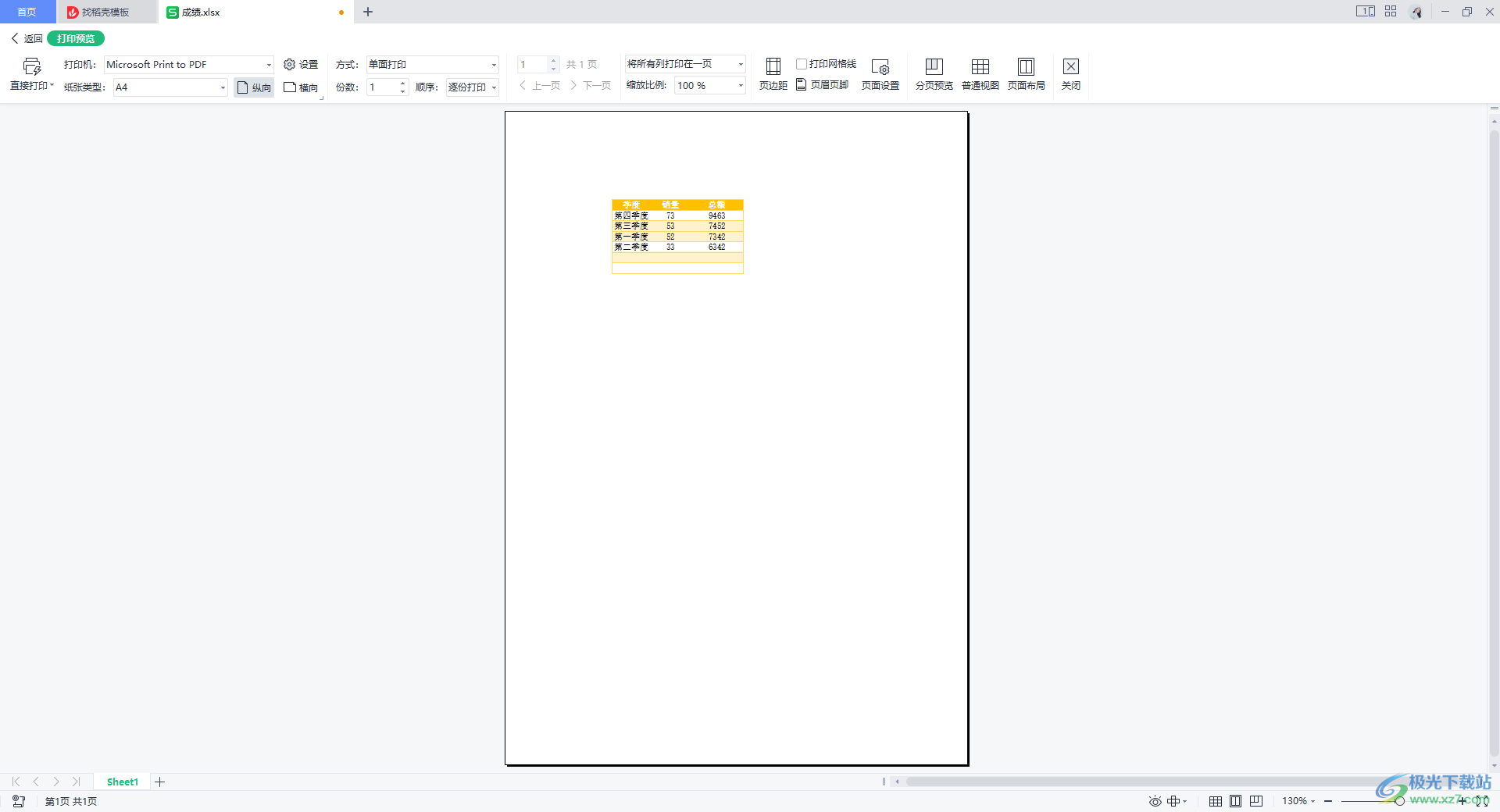
Task: Select the Sheet1 worksheet tab
Action: (x=123, y=782)
